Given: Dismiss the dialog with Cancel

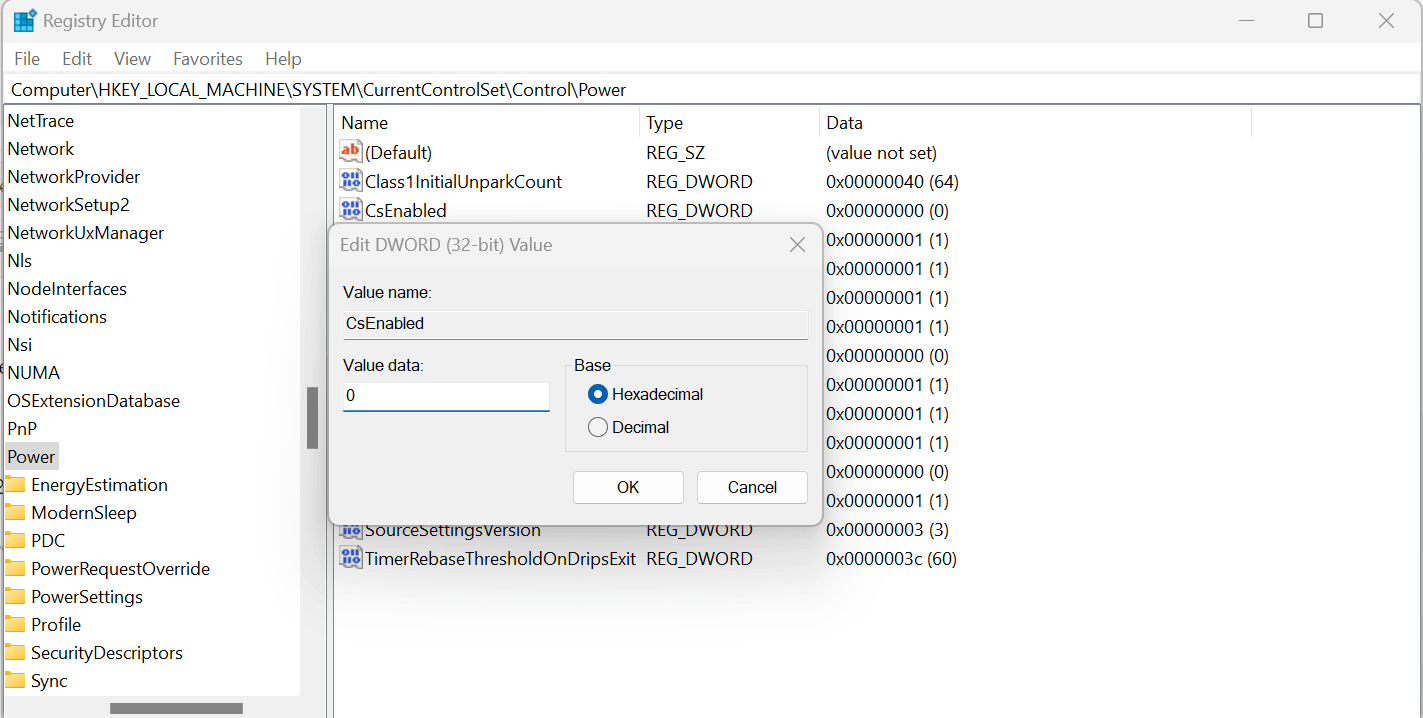Looking at the screenshot, I should [x=752, y=487].
